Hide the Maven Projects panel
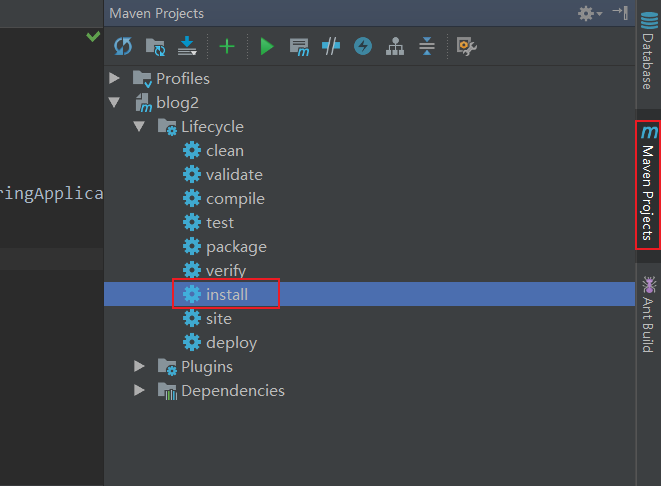 pyautogui.click(x=621, y=13)
